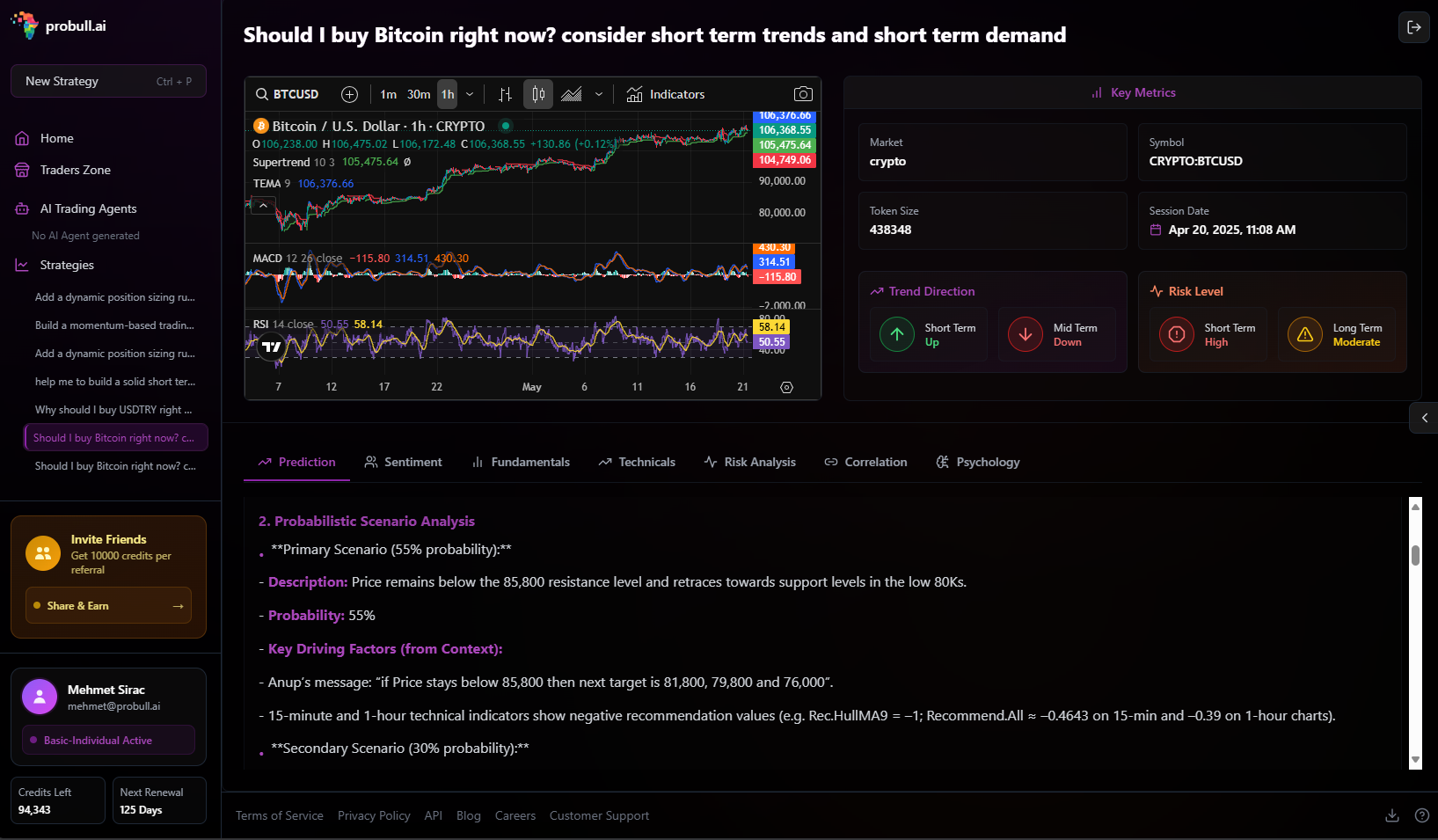Open the AI Trading Agents section
This screenshot has width=1438, height=840.
pyautogui.click(x=86, y=208)
